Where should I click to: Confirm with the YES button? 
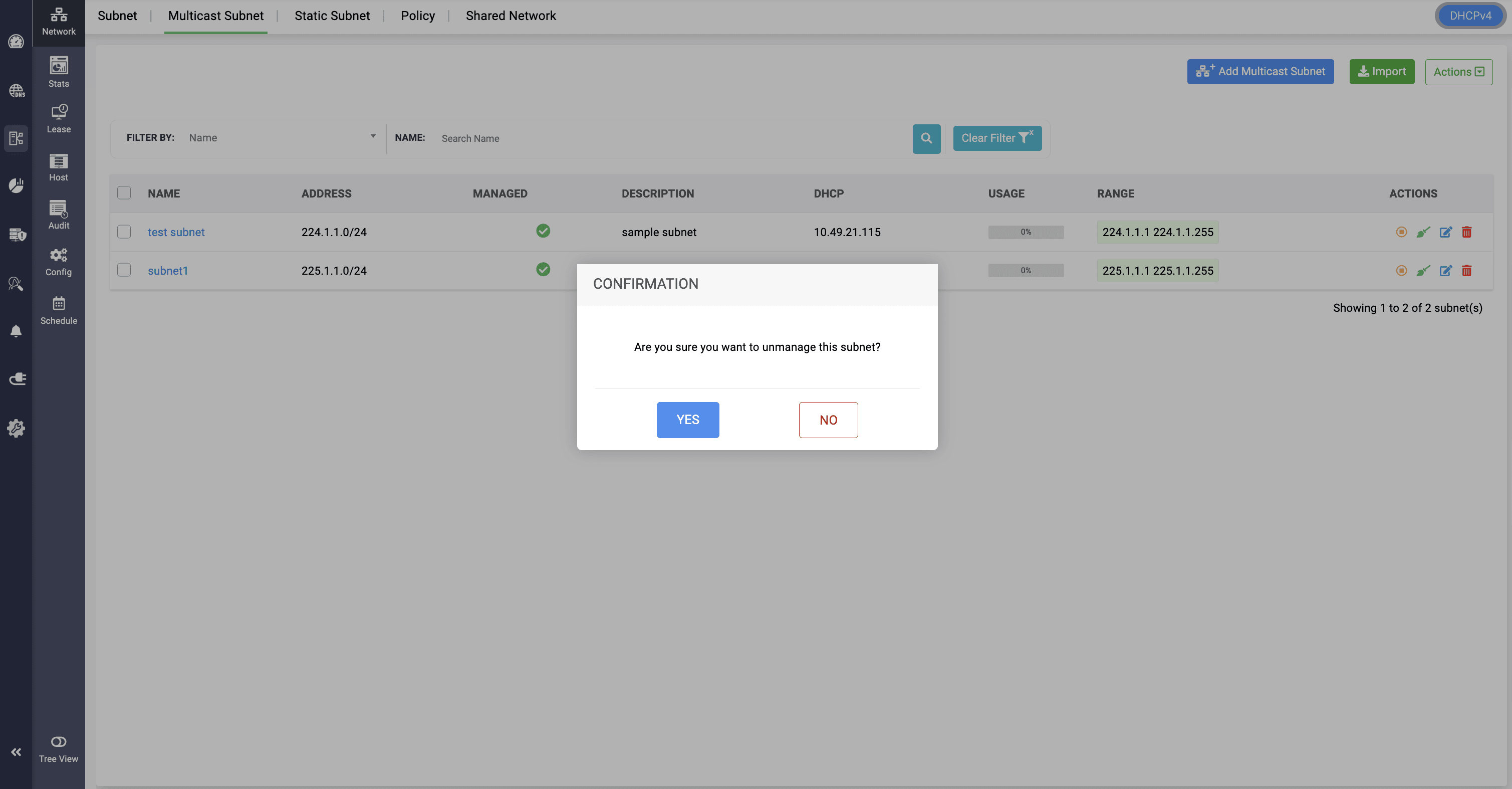coord(687,420)
